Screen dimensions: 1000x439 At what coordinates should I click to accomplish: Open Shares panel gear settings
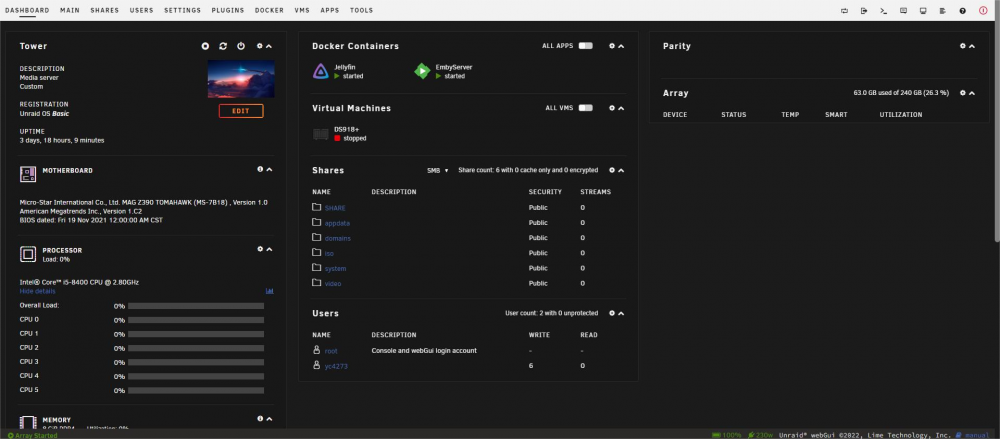click(612, 170)
